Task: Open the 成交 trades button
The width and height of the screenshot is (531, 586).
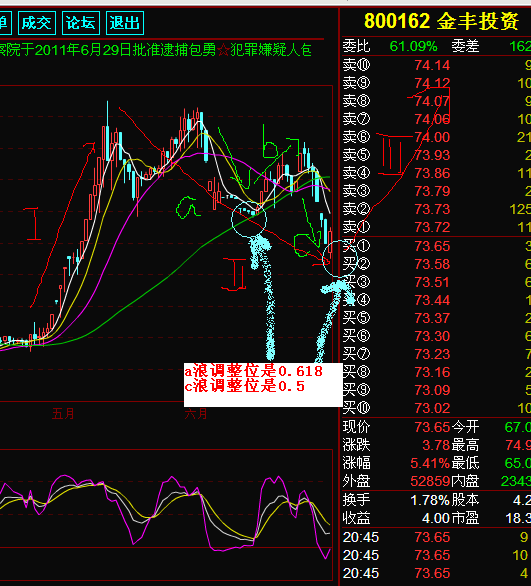Action: pyautogui.click(x=37, y=23)
